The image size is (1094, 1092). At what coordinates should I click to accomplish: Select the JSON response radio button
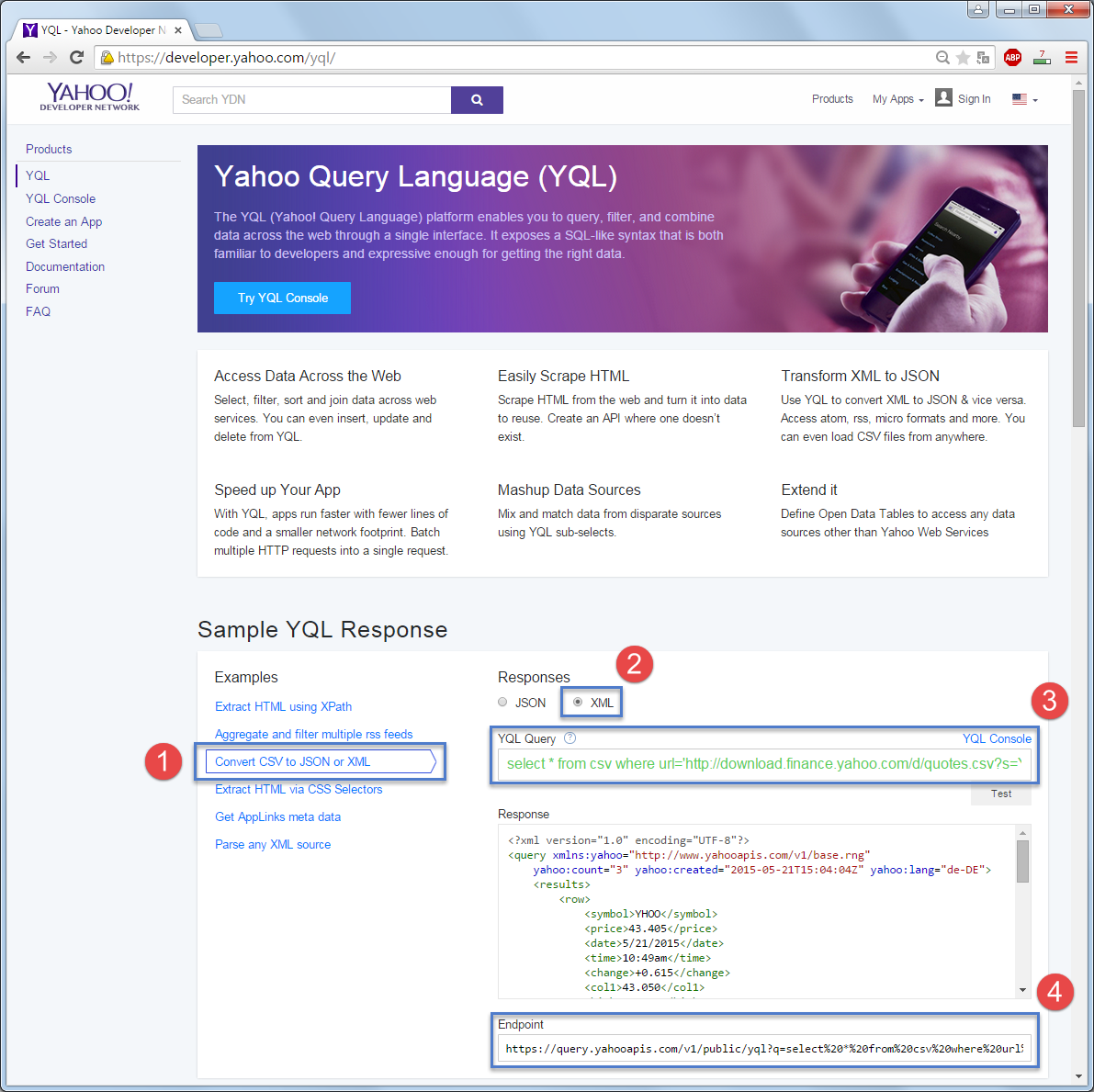(502, 702)
